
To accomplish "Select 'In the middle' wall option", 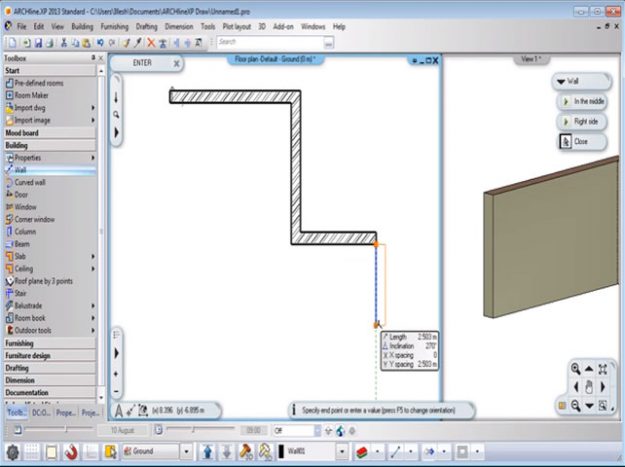I will [x=588, y=102].
